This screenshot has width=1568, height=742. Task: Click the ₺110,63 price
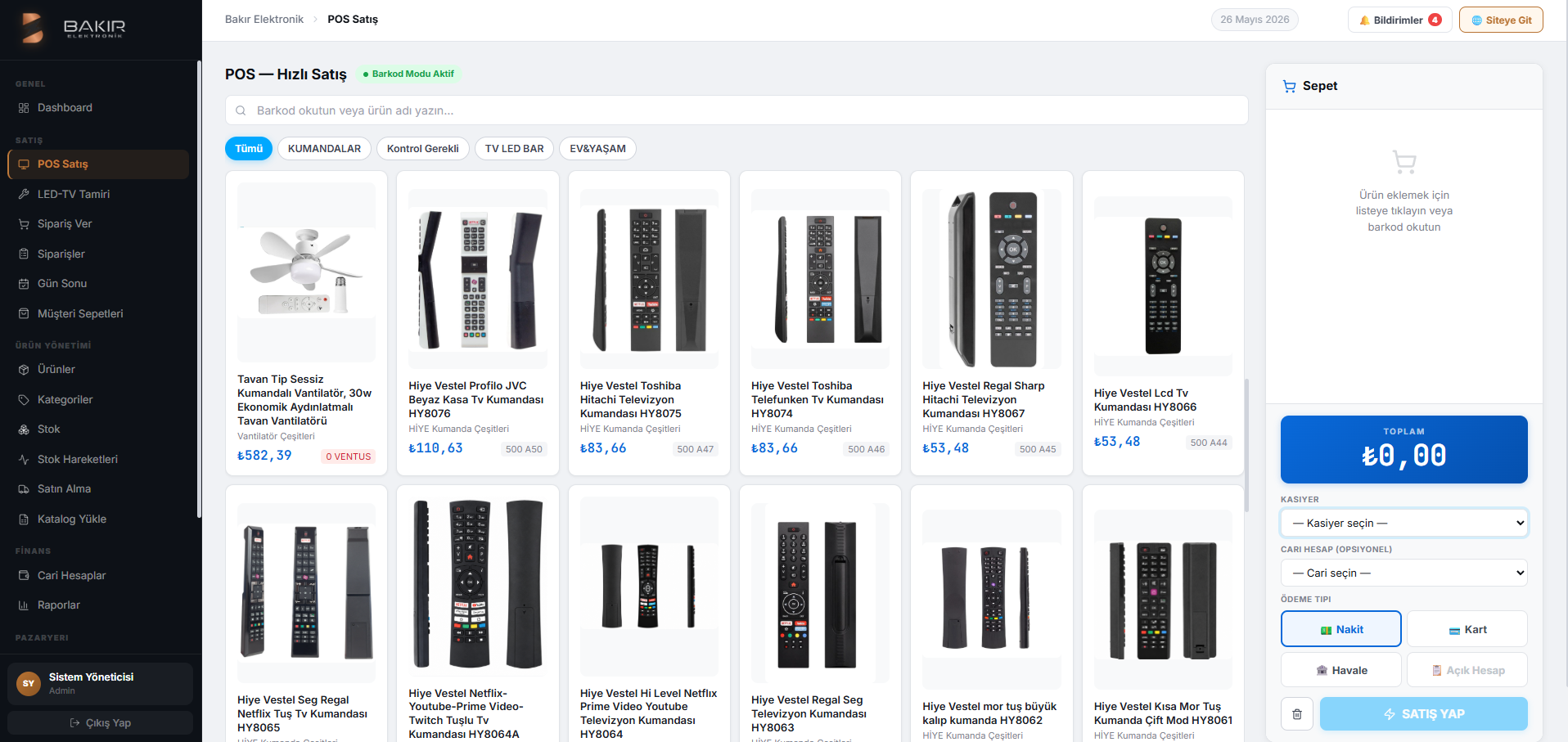point(435,448)
